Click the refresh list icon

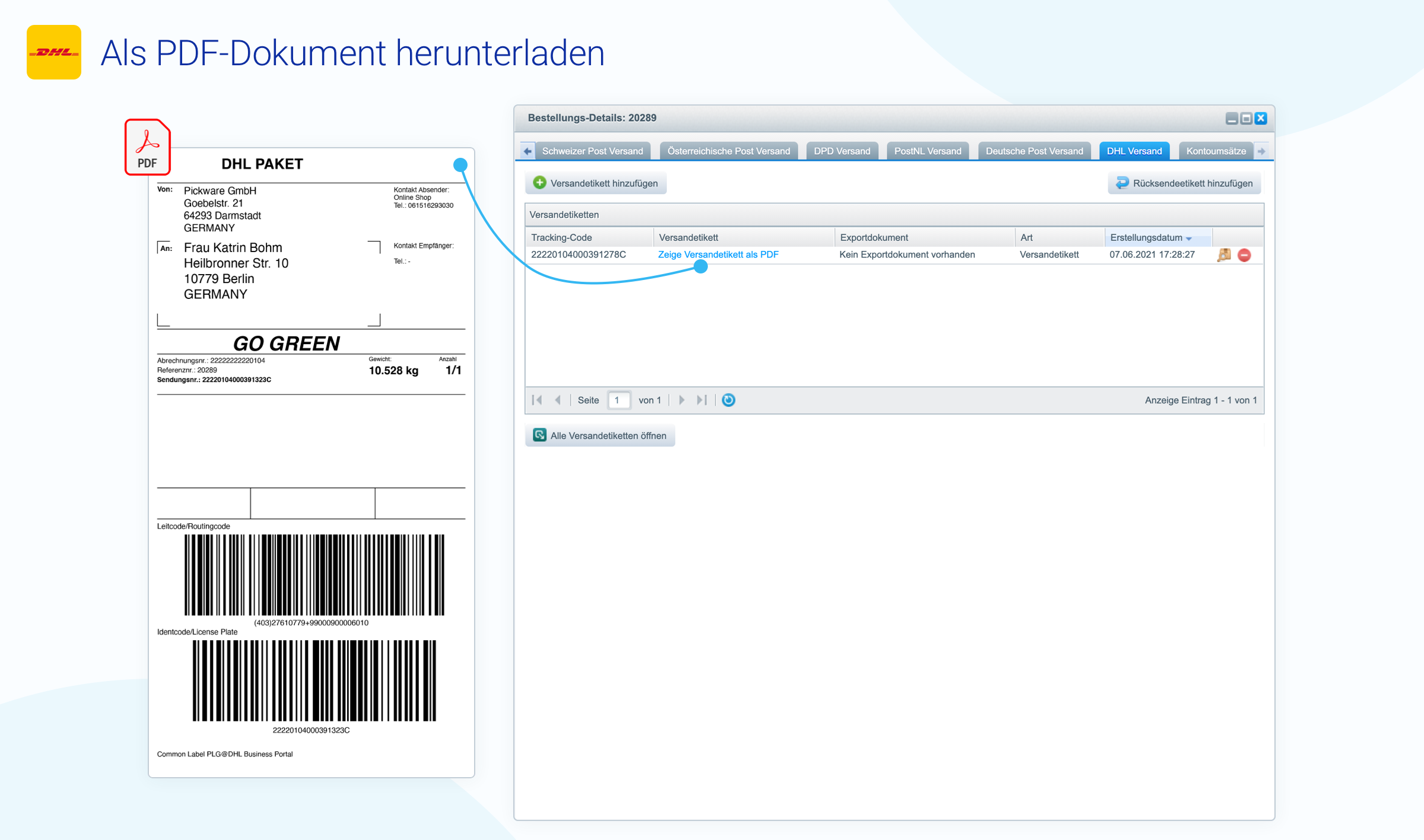729,400
